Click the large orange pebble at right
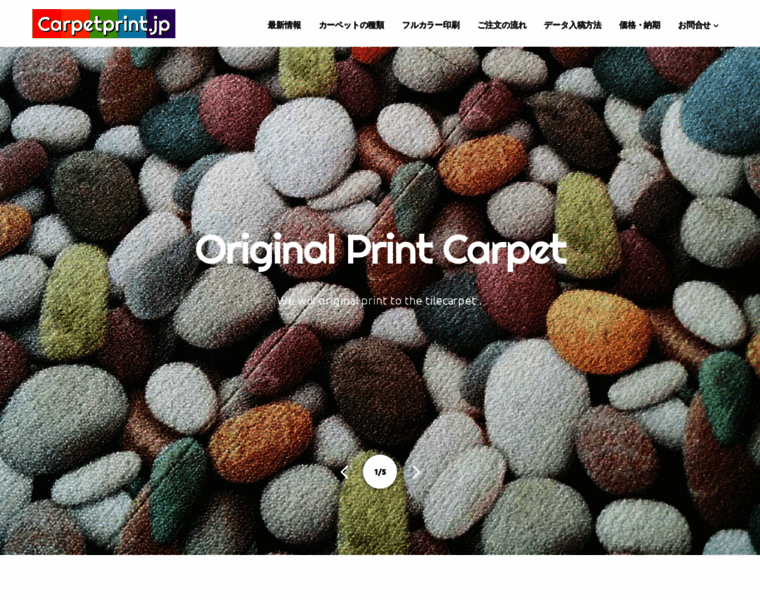Viewport: 760px width, 600px height. click(x=598, y=331)
